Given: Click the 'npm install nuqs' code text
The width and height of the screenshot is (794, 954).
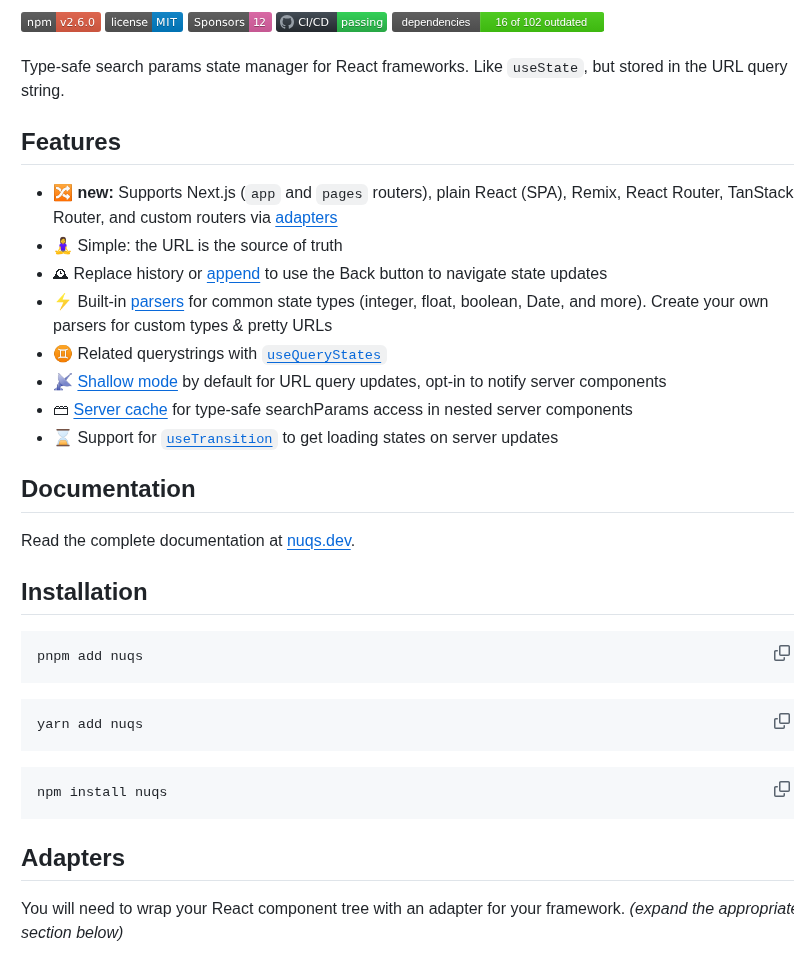Looking at the screenshot, I should 102,793.
